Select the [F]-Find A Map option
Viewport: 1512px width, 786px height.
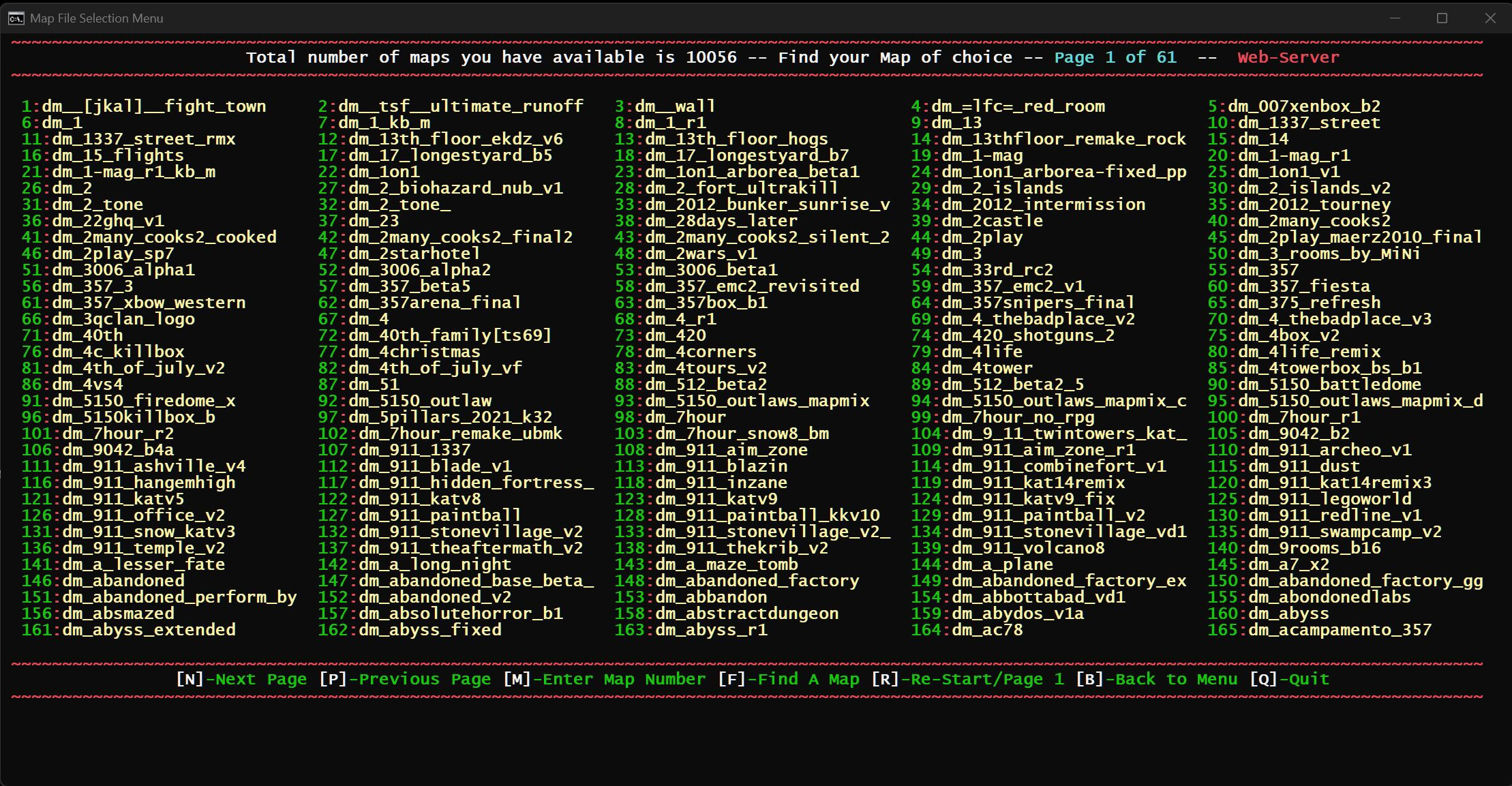789,679
